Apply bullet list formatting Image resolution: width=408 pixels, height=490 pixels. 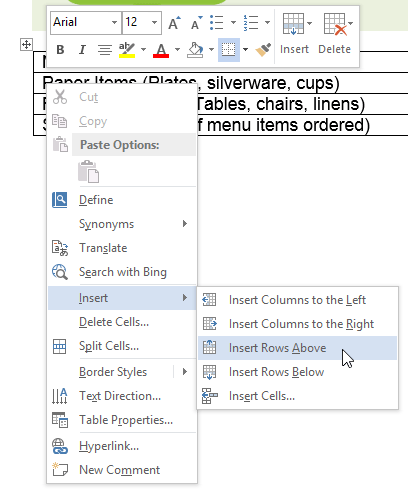(x=217, y=23)
